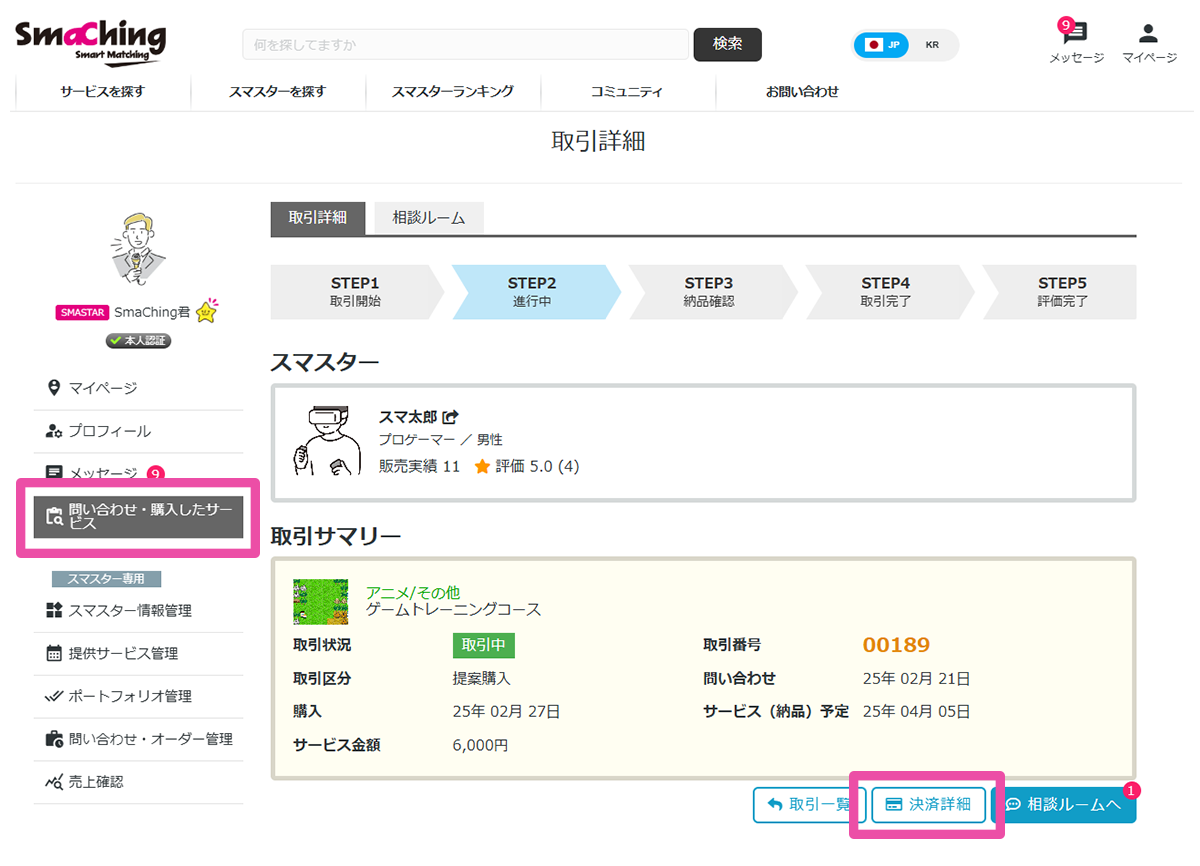1200x866 pixels.
Task: Click the 決済詳細 button
Action: coord(928,804)
